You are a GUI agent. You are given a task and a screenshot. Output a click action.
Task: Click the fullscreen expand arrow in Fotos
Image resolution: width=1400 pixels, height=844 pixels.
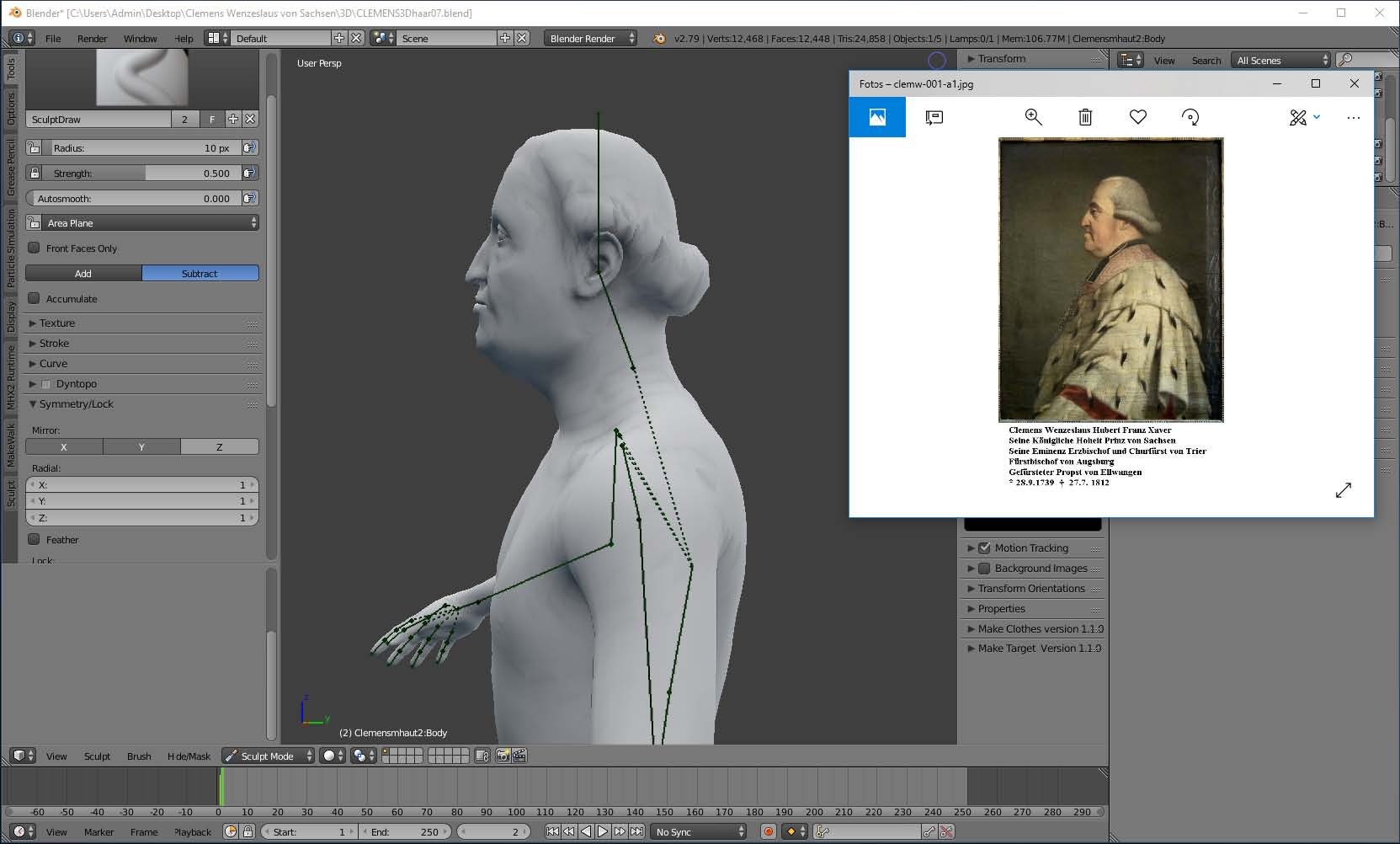1343,489
